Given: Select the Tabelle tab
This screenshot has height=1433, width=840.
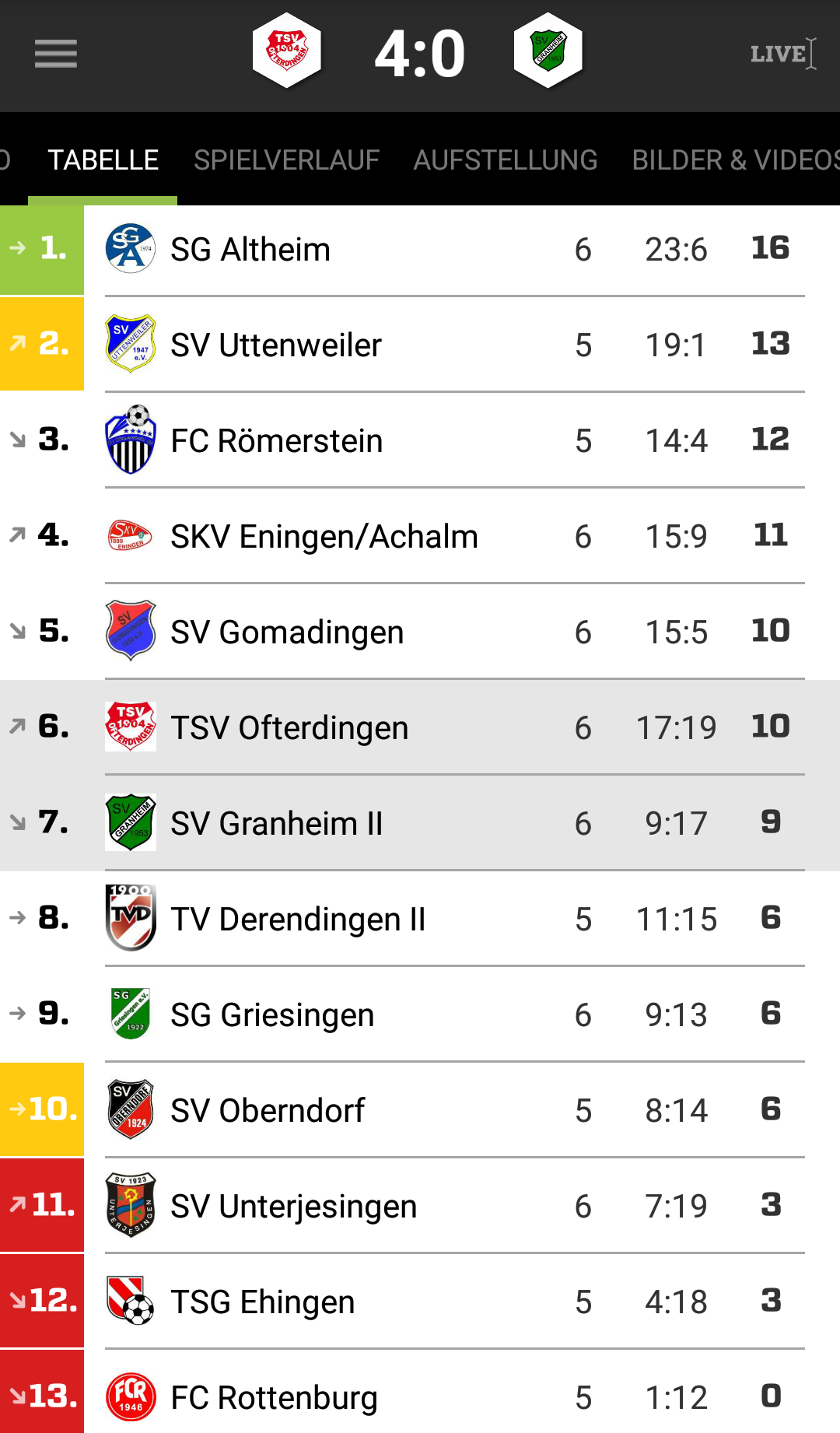Looking at the screenshot, I should 103,160.
